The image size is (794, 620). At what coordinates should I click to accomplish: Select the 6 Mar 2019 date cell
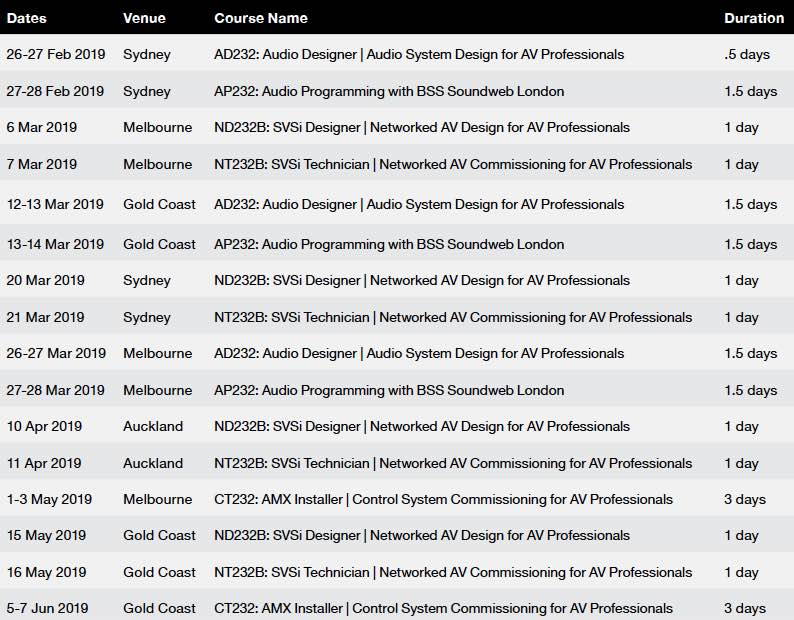click(x=42, y=127)
